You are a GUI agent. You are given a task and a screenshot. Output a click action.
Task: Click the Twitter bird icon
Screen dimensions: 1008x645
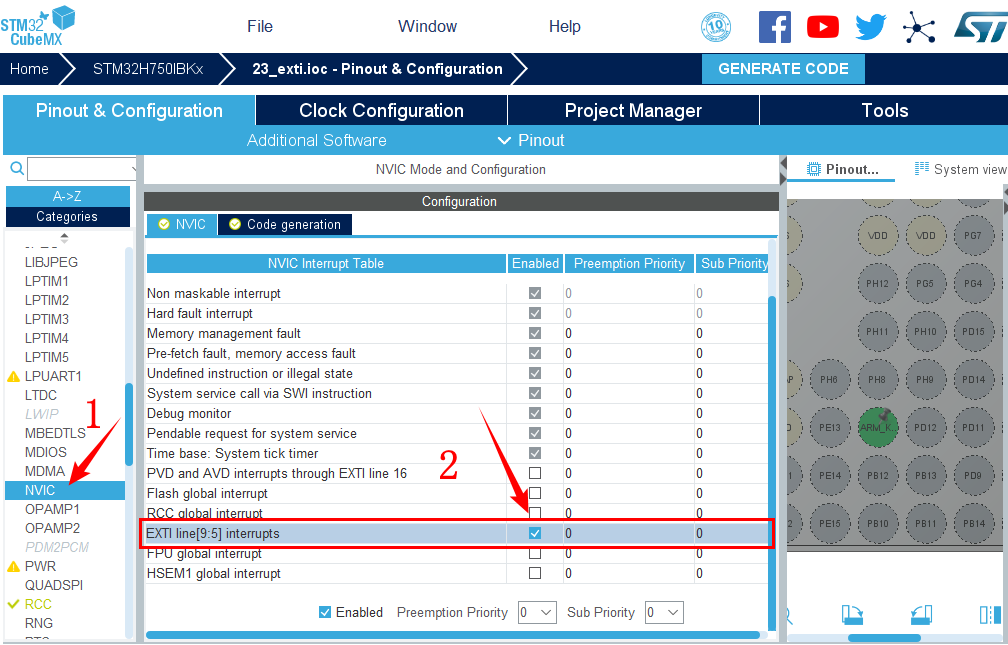[870, 27]
